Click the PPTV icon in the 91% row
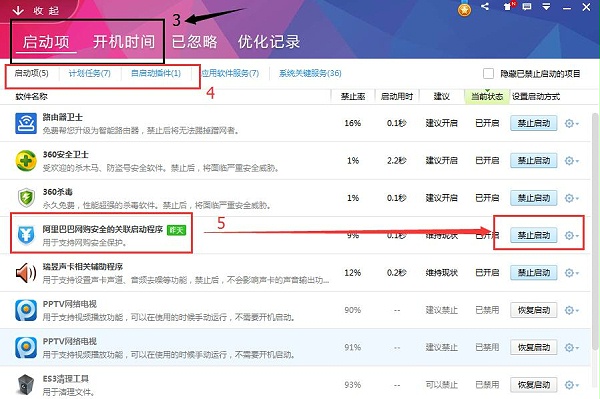 click(x=26, y=347)
